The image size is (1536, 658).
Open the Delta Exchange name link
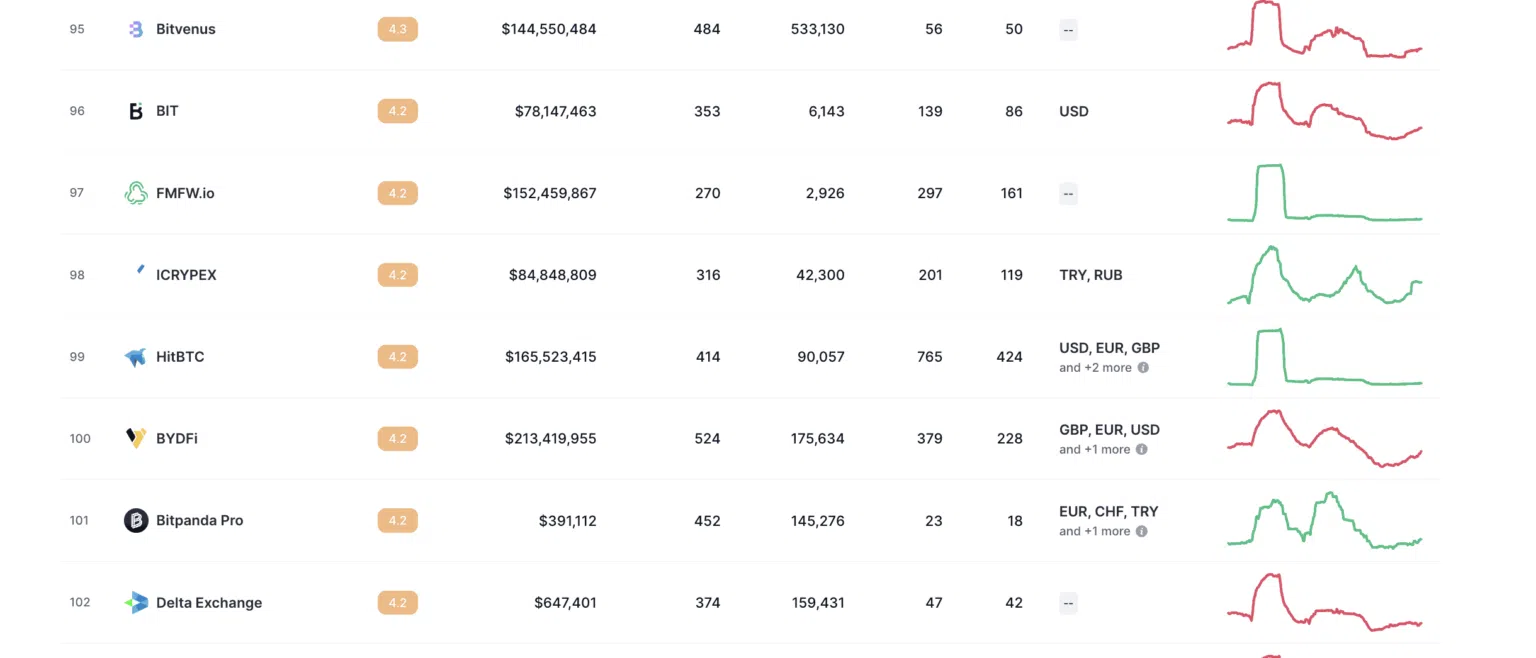(x=209, y=603)
